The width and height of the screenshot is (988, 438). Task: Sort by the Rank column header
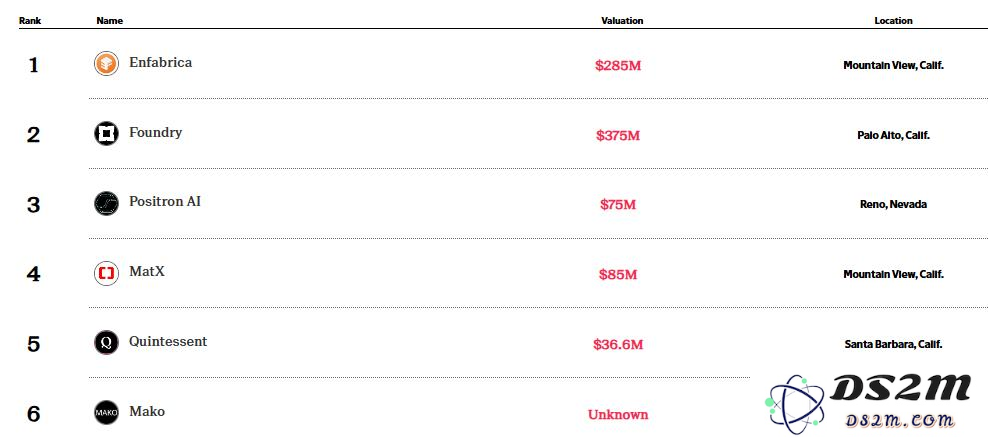pos(29,21)
